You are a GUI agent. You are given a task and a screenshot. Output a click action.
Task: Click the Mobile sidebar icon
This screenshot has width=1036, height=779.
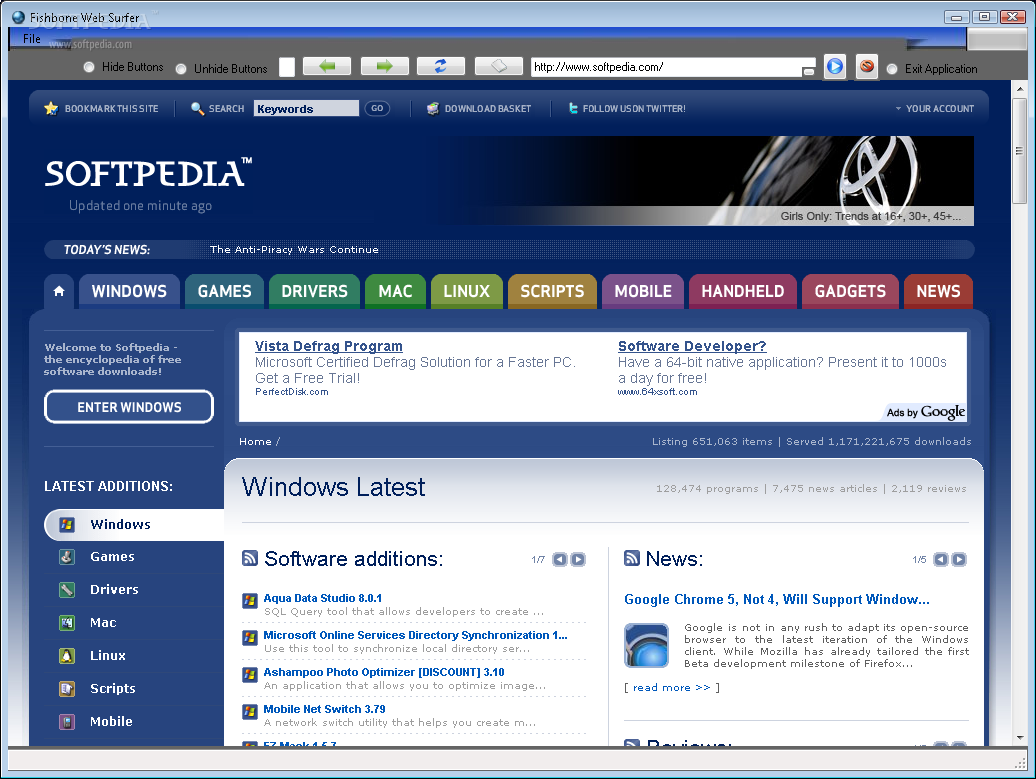tap(67, 722)
